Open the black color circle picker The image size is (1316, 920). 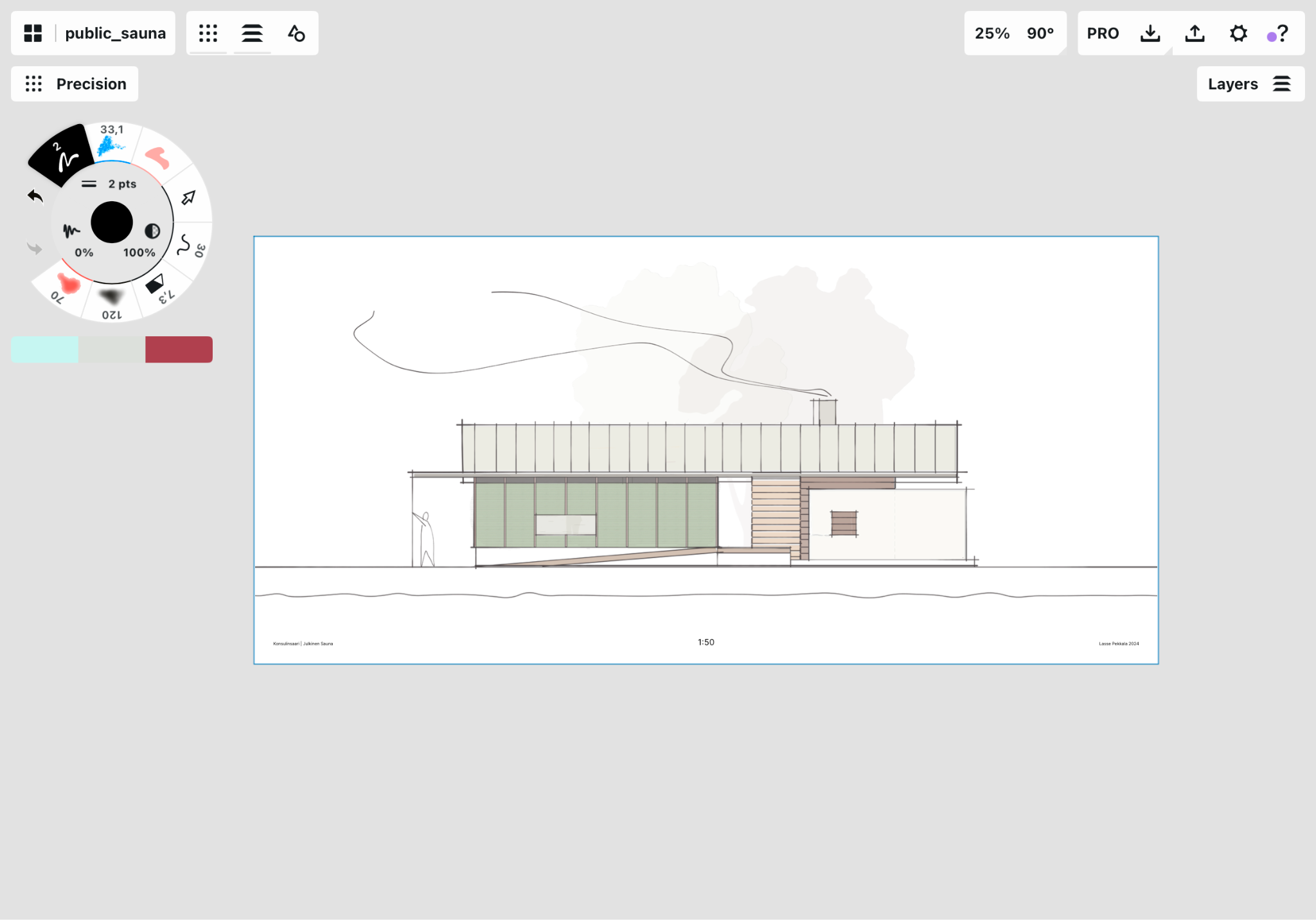[x=112, y=222]
